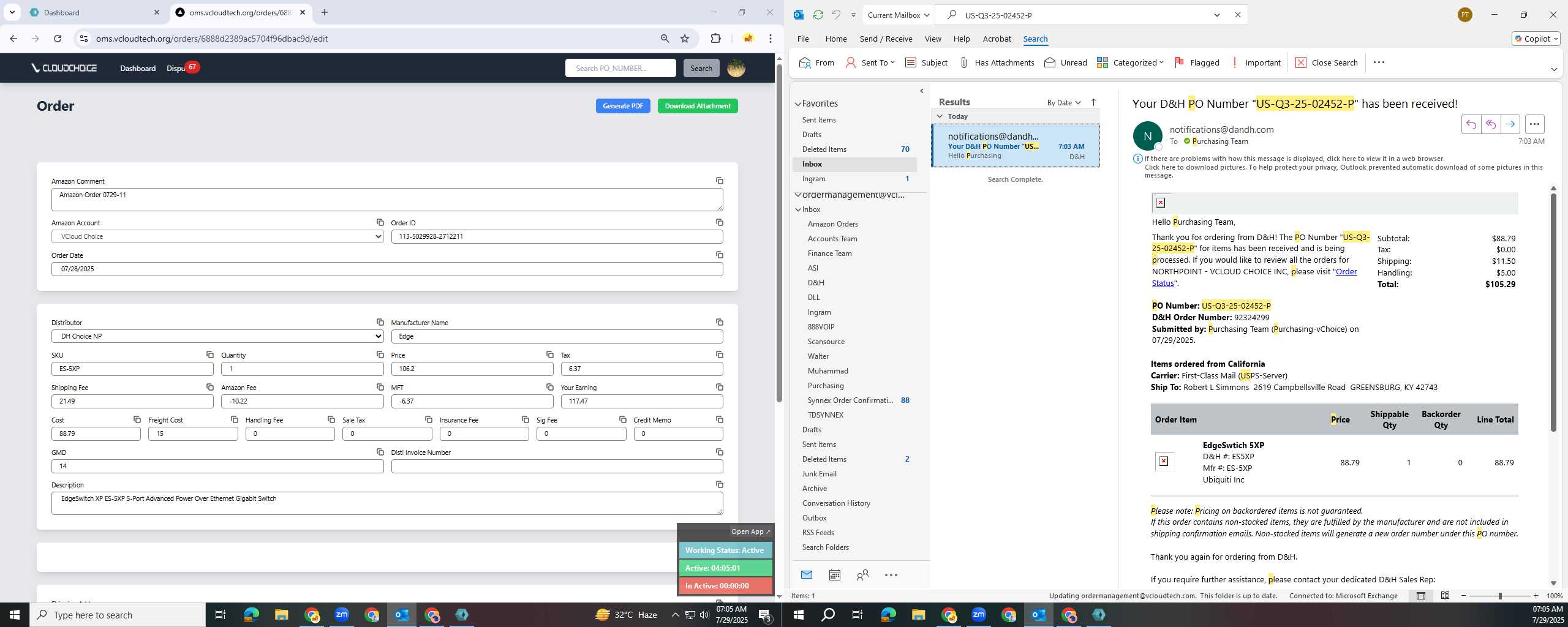Open File Explorer from the left taskbar
Image resolution: width=1568 pixels, height=627 pixels.
(x=281, y=615)
